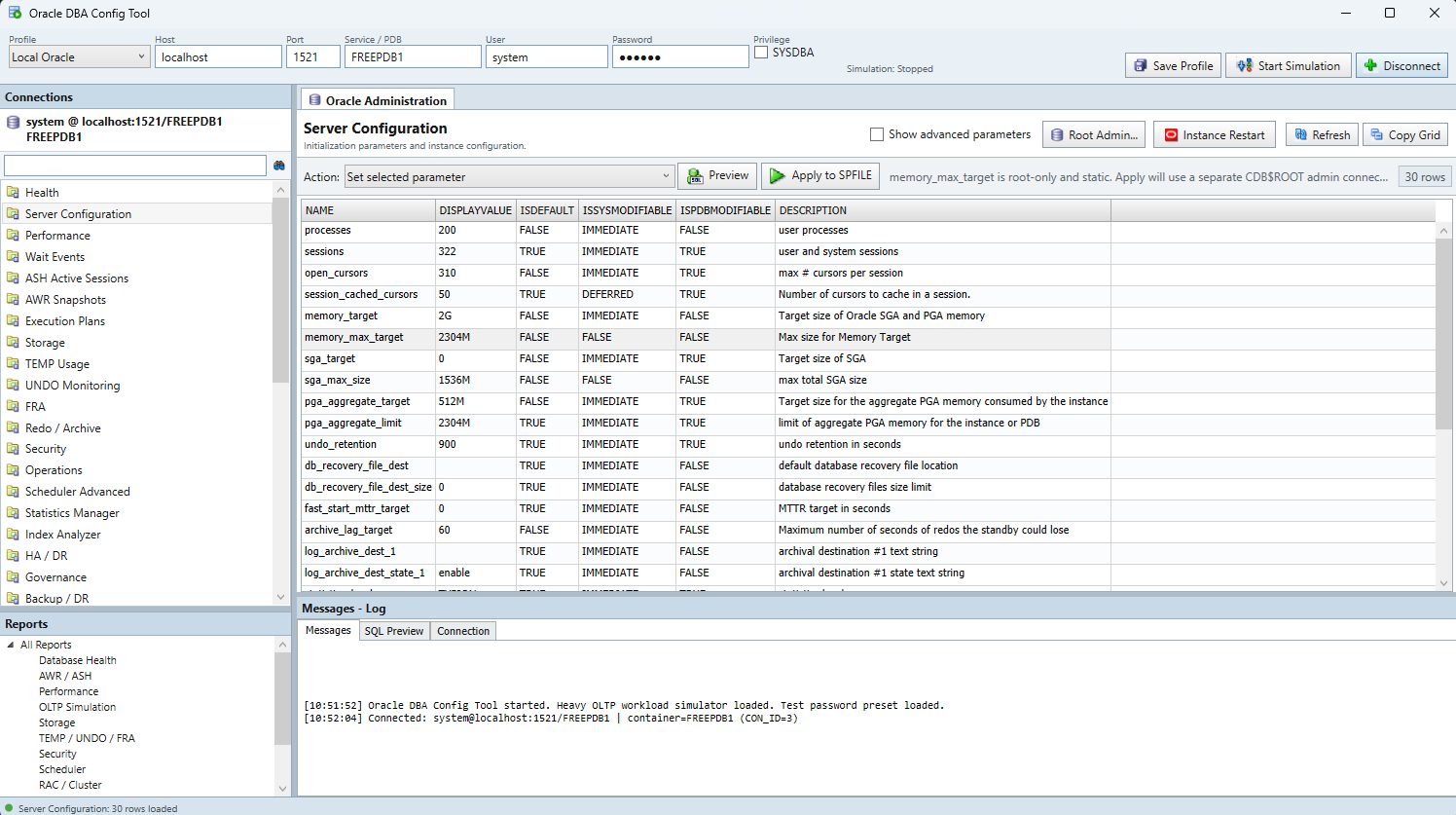Click the Preview SQL icon
Image resolution: width=1456 pixels, height=815 pixels.
pyautogui.click(x=695, y=176)
